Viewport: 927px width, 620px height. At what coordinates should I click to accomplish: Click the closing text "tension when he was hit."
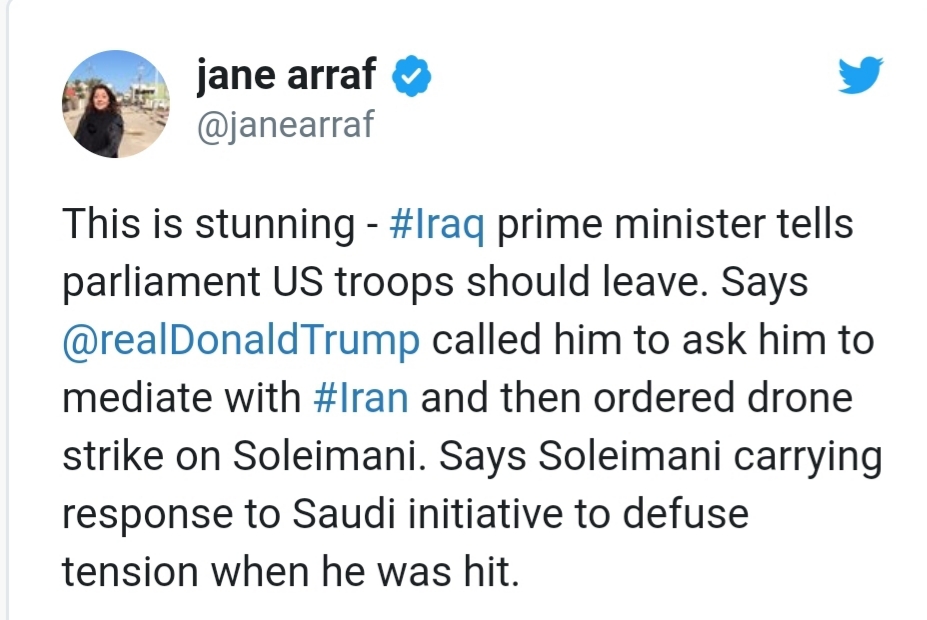pos(291,572)
